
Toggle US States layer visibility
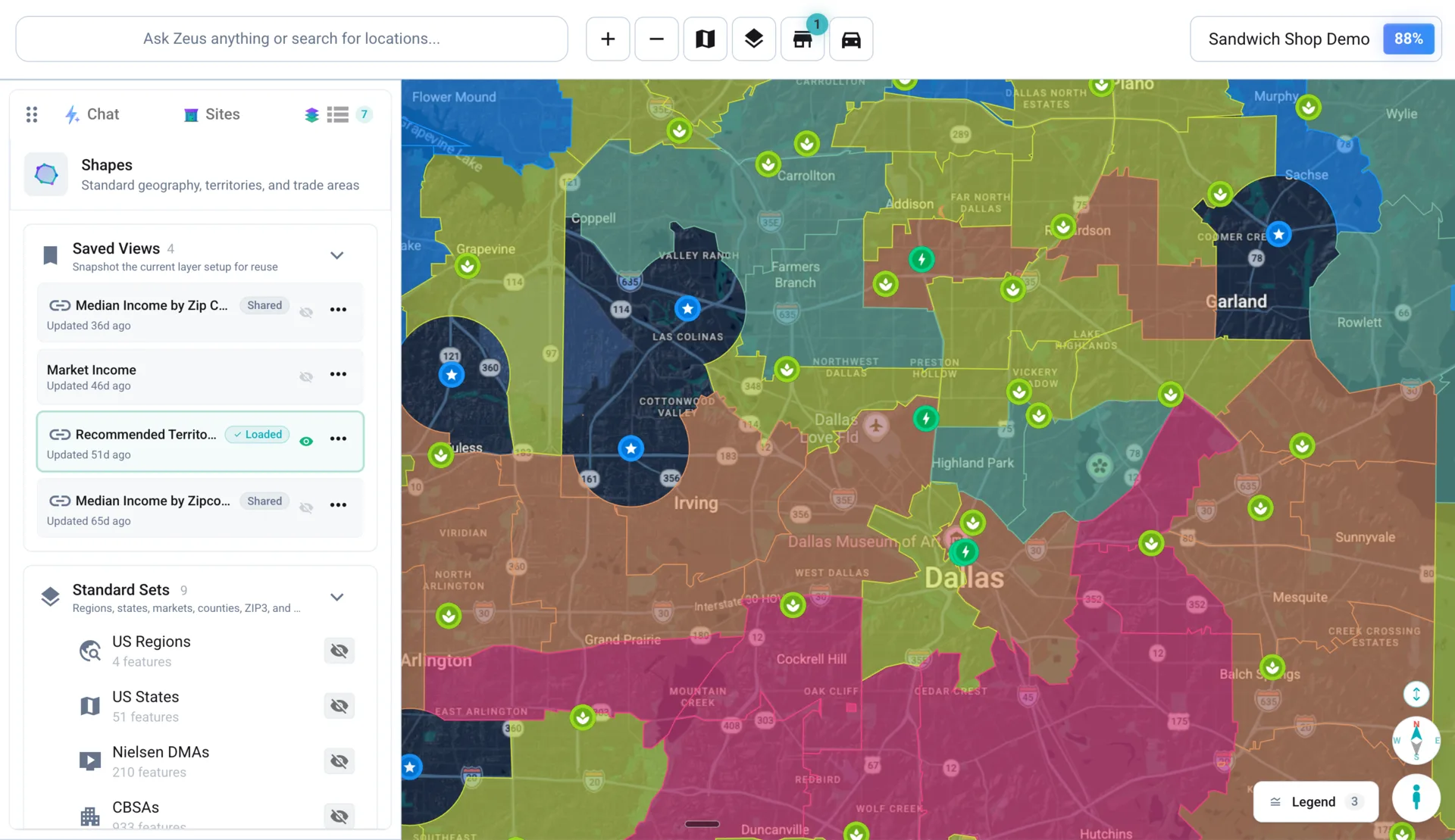coord(339,706)
